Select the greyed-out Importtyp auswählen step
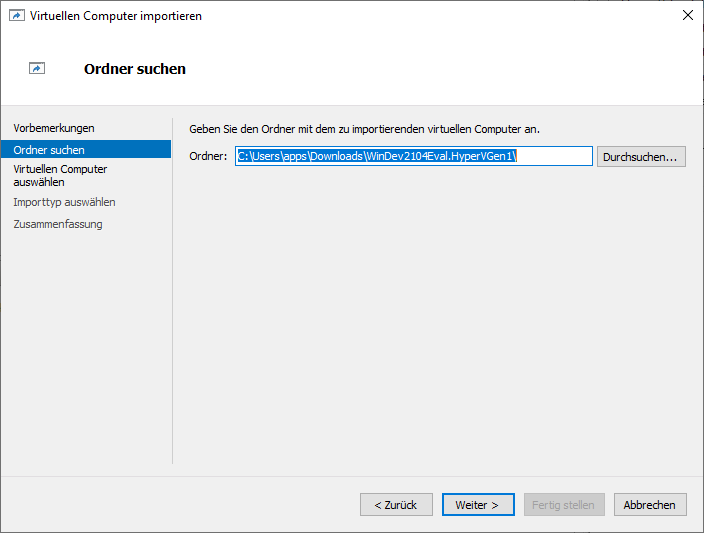This screenshot has width=704, height=533. click(x=64, y=202)
